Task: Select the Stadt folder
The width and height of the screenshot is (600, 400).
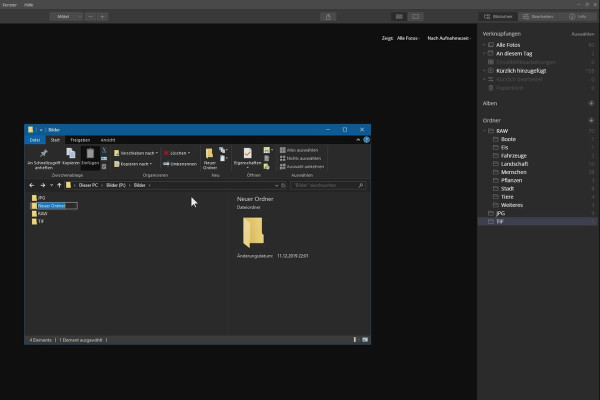Action: [507, 189]
